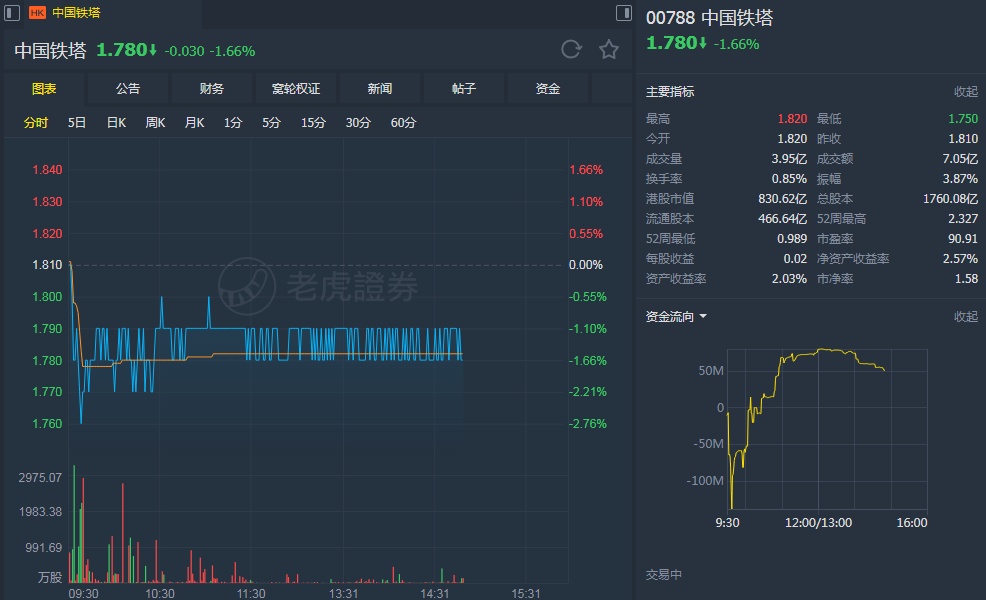
Task: Click the 52周最低 value 0.989
Action: coord(792,239)
